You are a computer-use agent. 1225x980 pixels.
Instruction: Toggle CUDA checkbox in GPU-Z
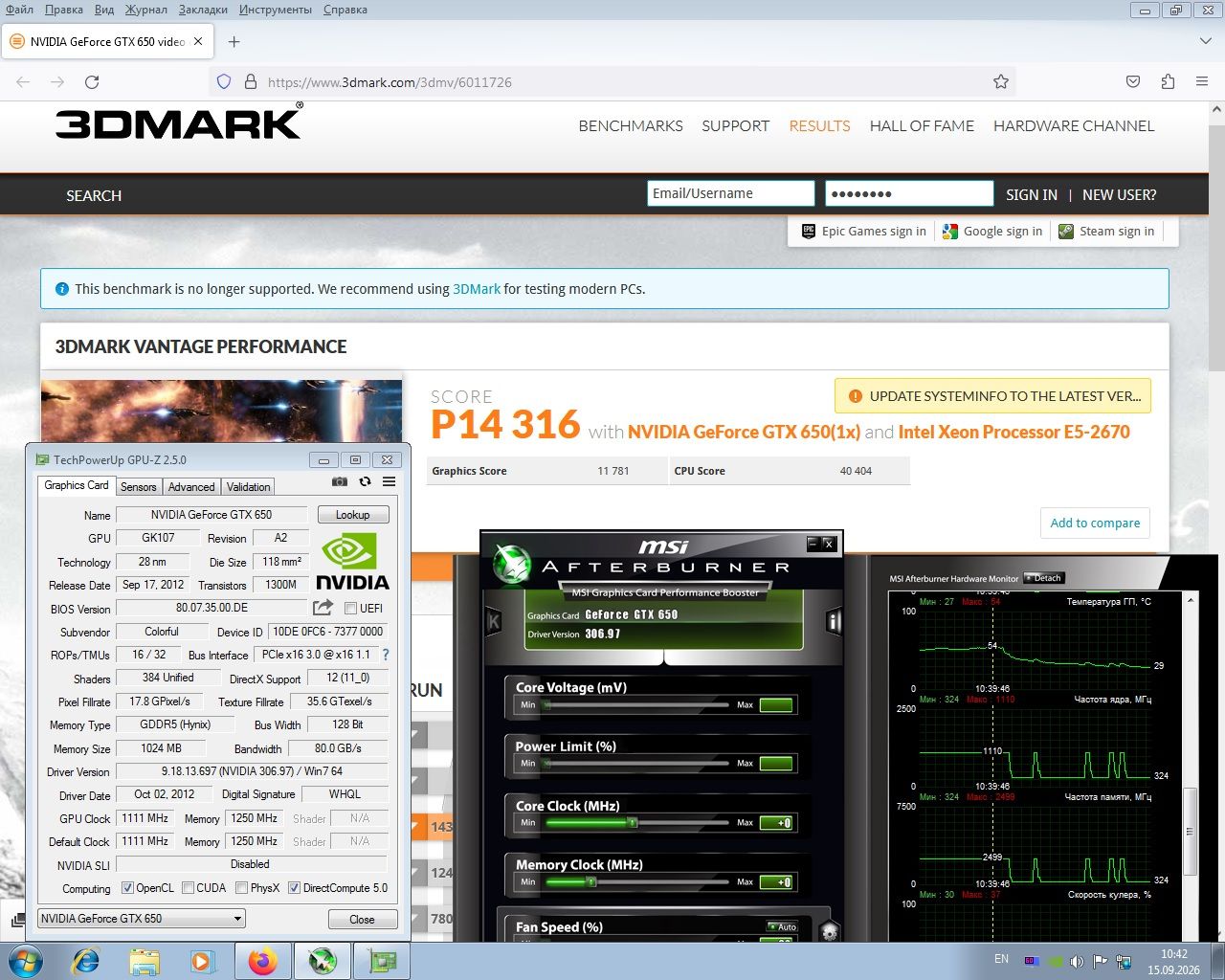pyautogui.click(x=188, y=888)
